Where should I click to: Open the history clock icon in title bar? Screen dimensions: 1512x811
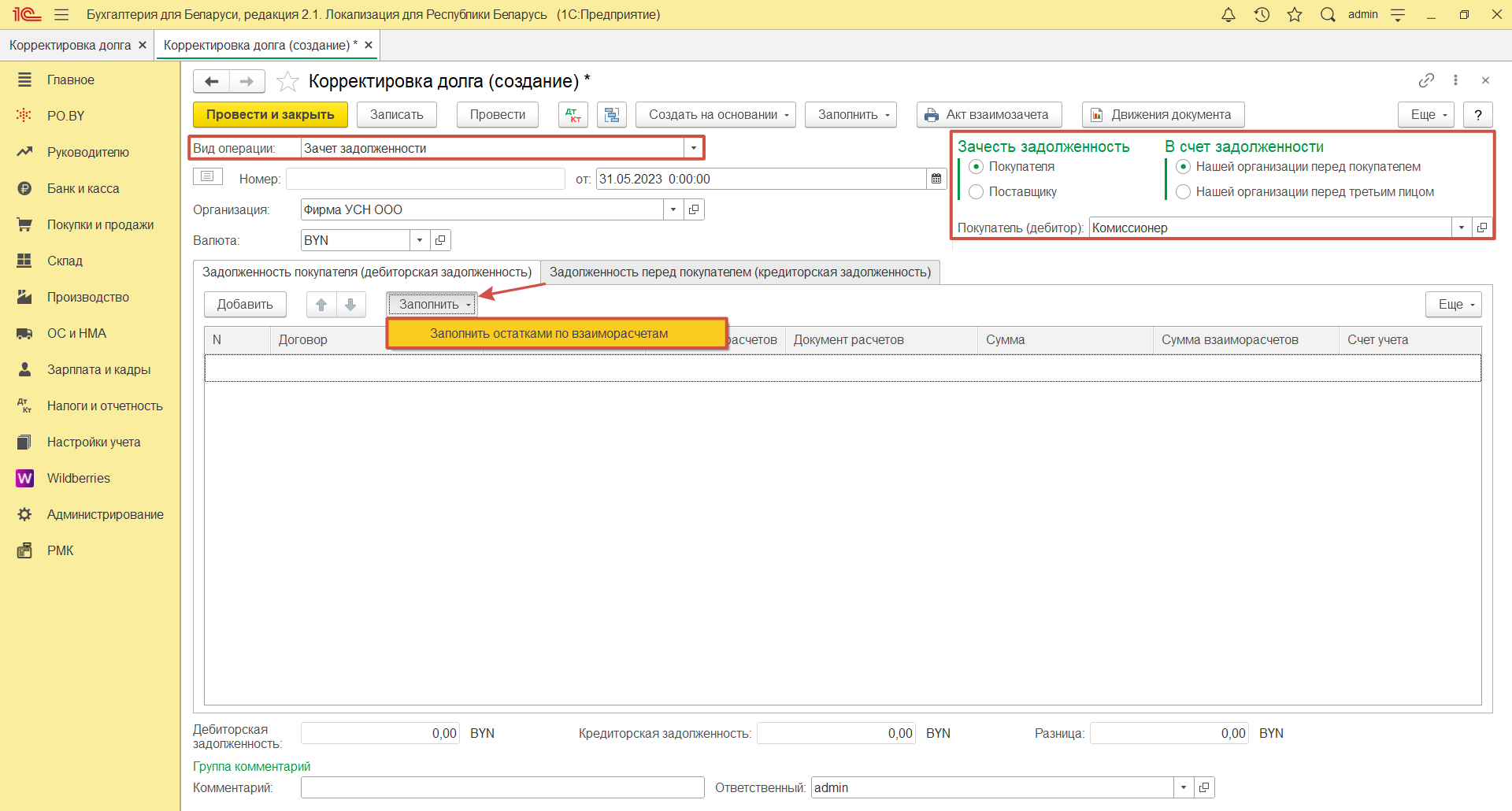(1262, 15)
